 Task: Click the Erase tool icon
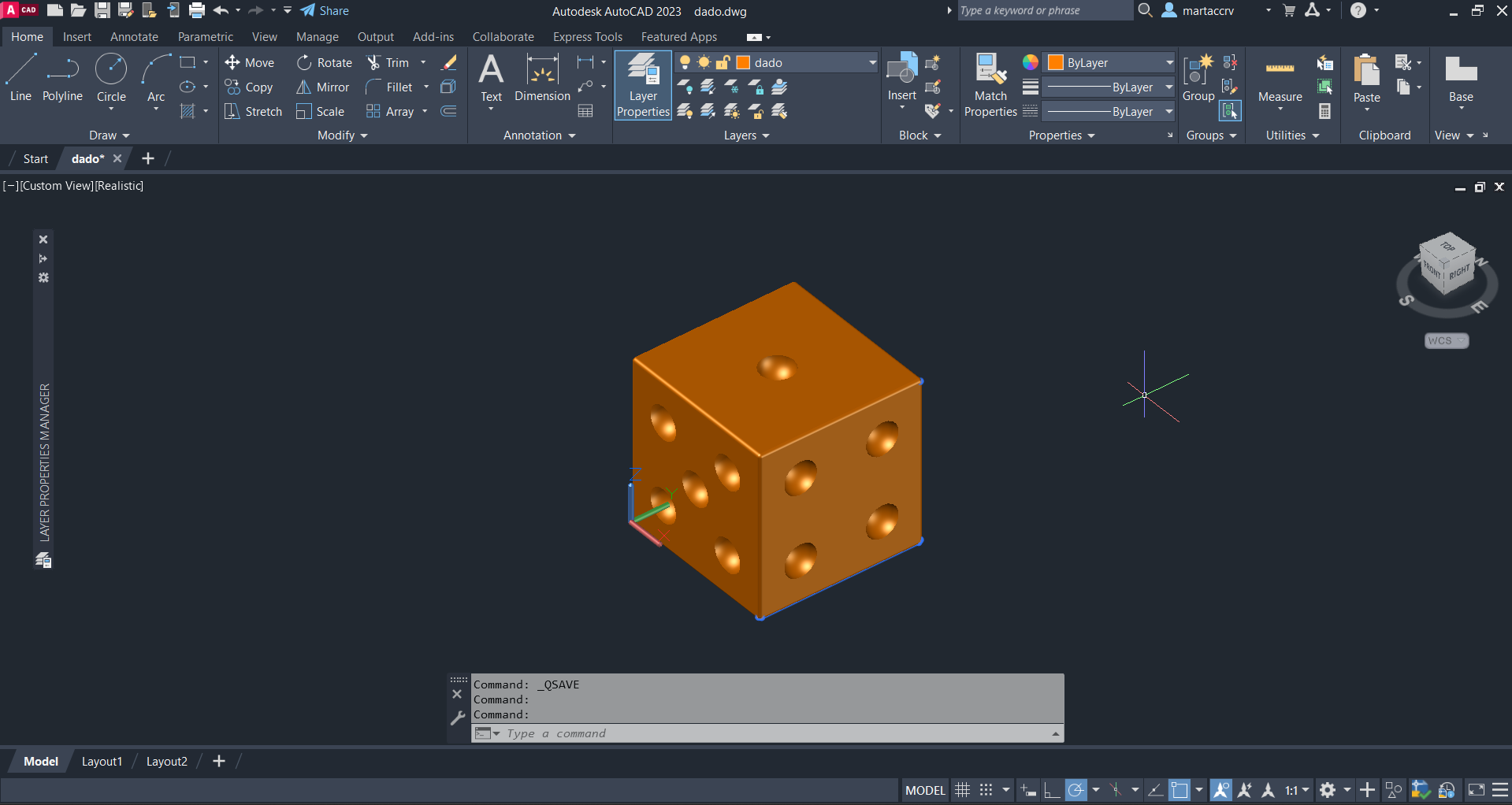pyautogui.click(x=449, y=62)
